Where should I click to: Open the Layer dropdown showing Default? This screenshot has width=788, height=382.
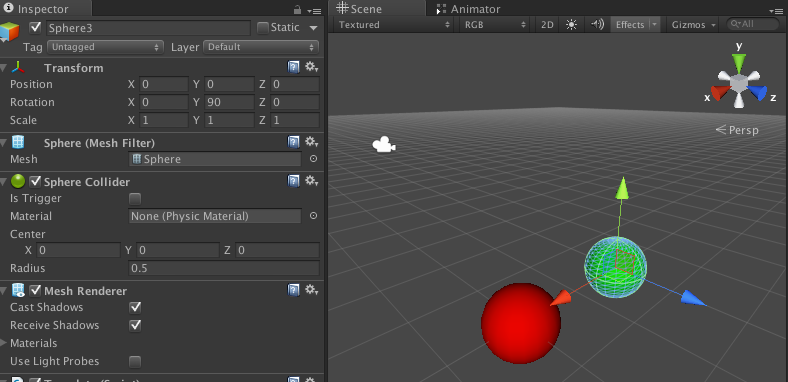[261, 47]
